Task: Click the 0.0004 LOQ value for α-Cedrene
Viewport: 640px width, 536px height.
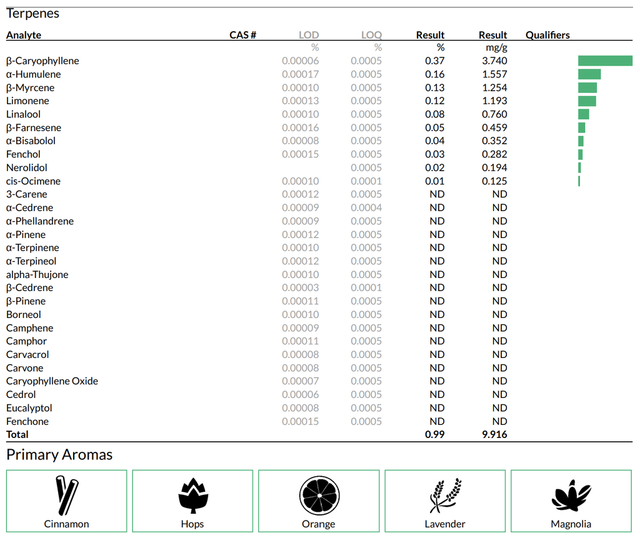Action: 366,208
